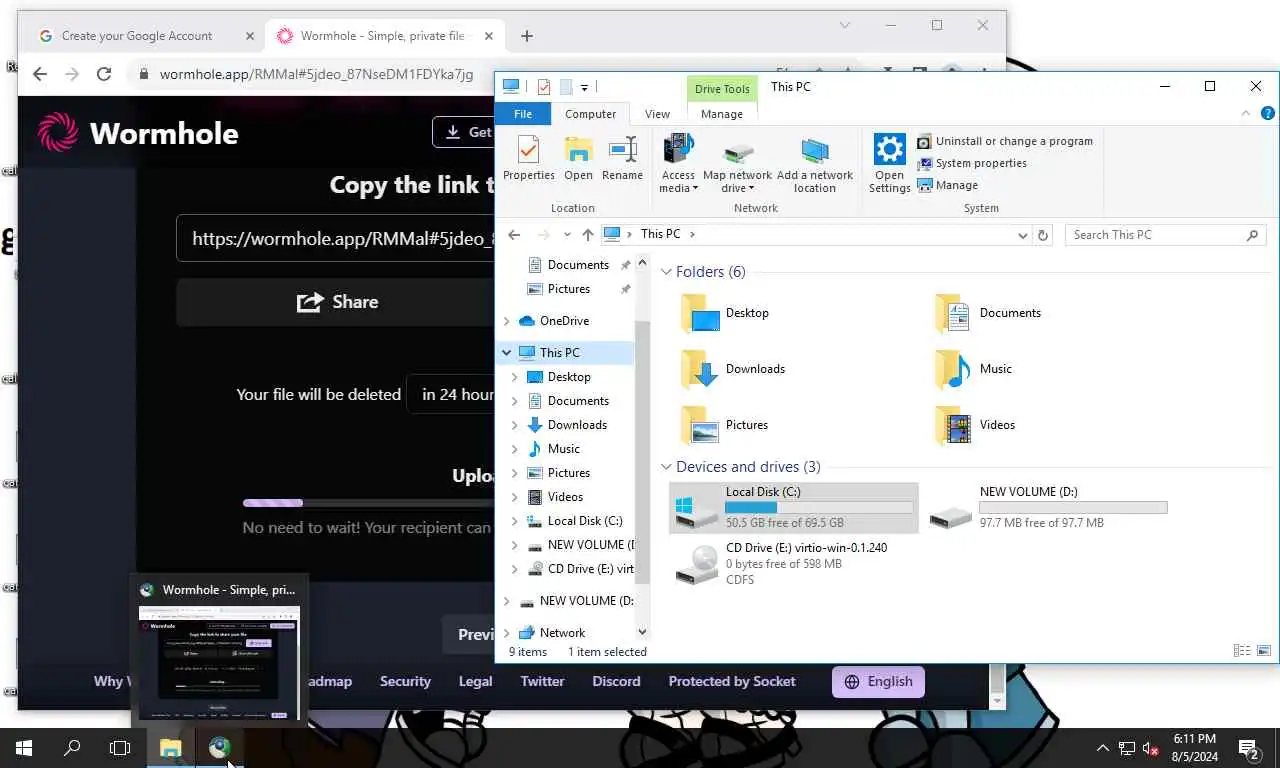Click the Open folder icon in ribbon
1280x768 pixels.
coord(578,159)
